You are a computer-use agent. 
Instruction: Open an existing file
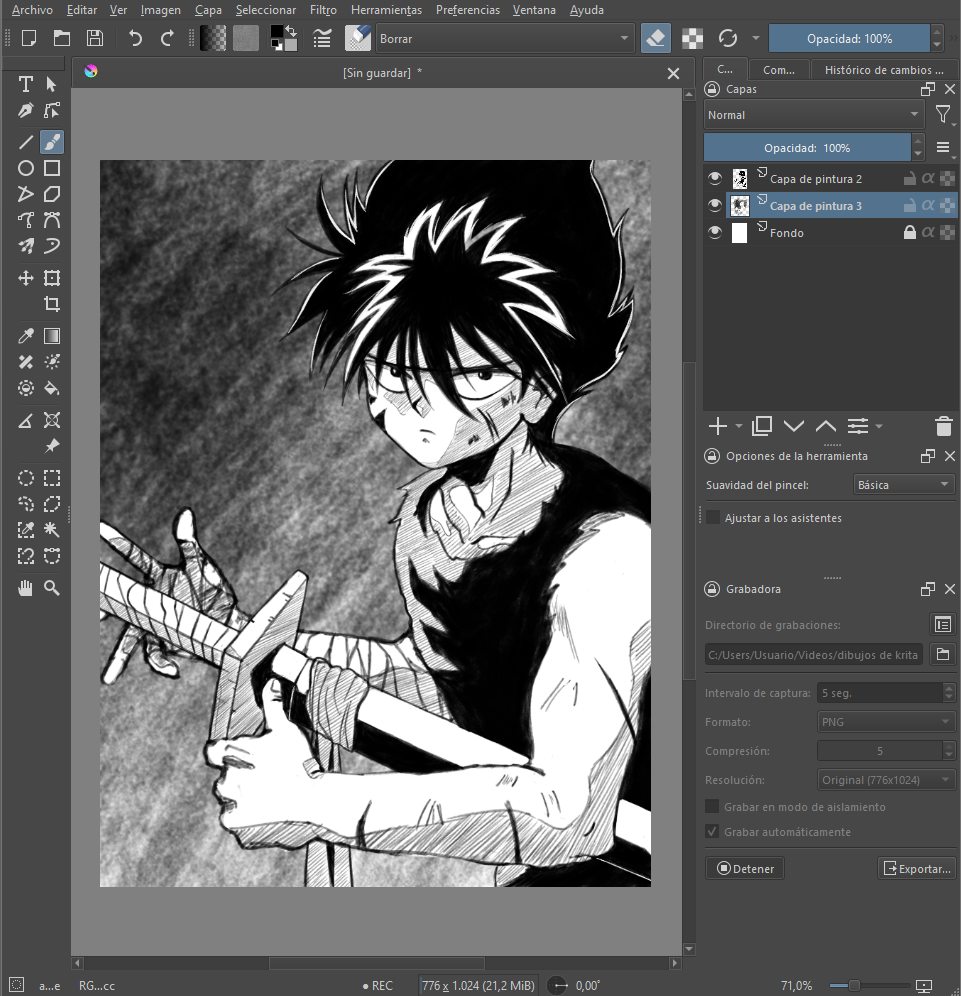click(62, 39)
